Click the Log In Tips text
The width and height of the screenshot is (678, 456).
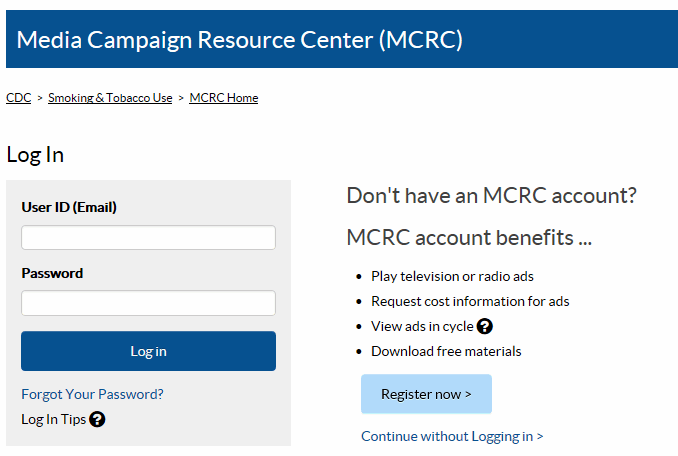tap(53, 419)
